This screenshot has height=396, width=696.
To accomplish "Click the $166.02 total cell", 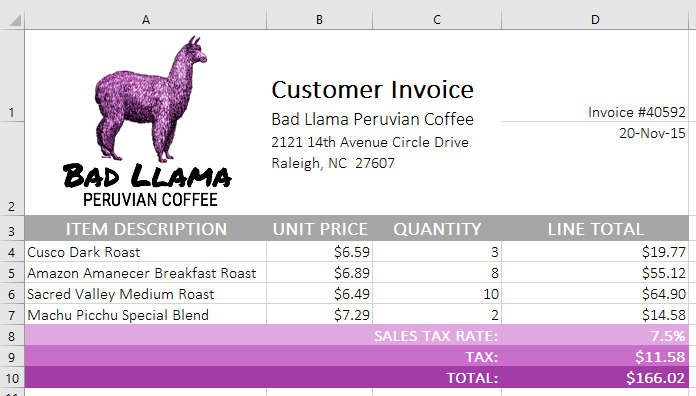I will [x=595, y=378].
